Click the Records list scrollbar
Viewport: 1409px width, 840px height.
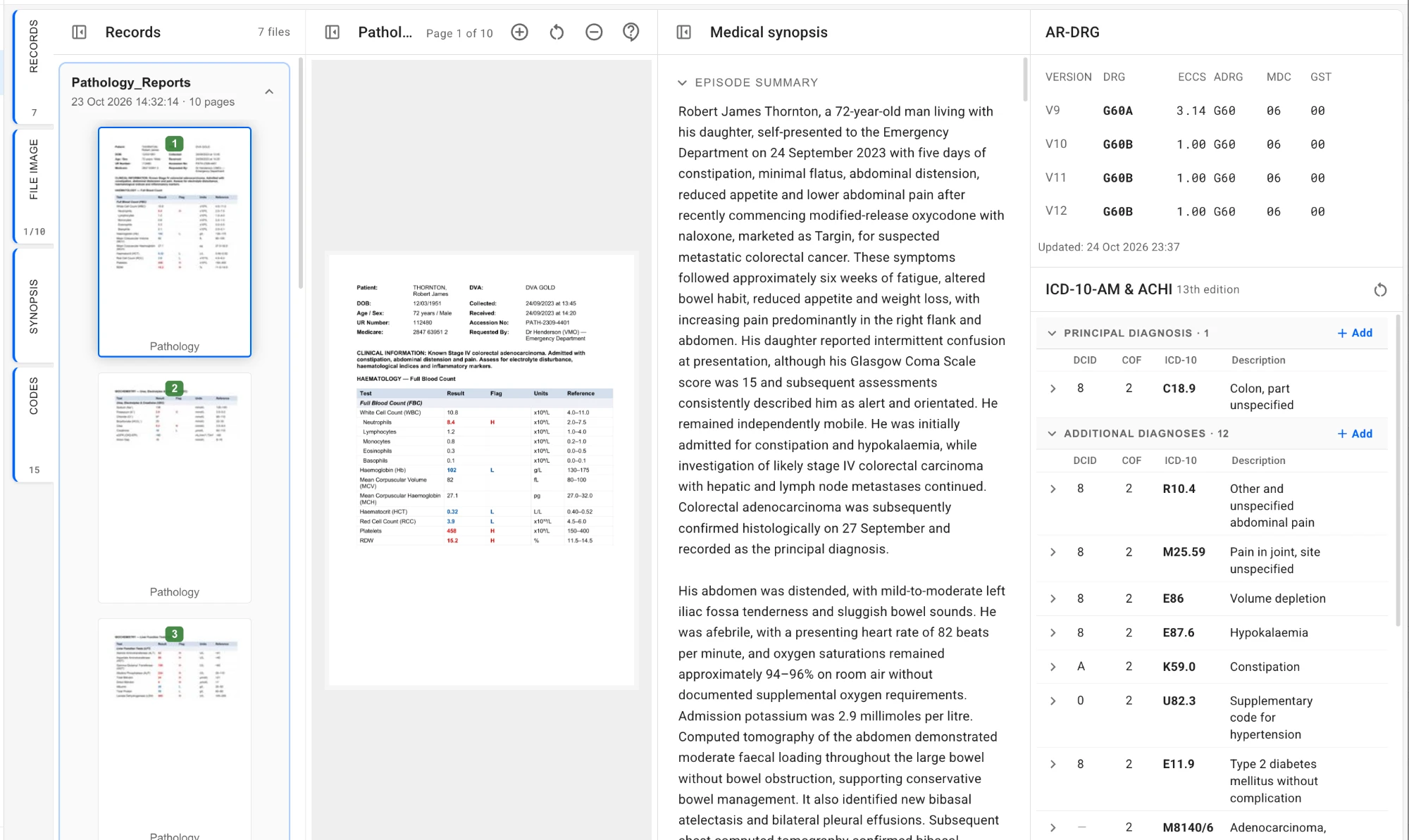(x=301, y=173)
